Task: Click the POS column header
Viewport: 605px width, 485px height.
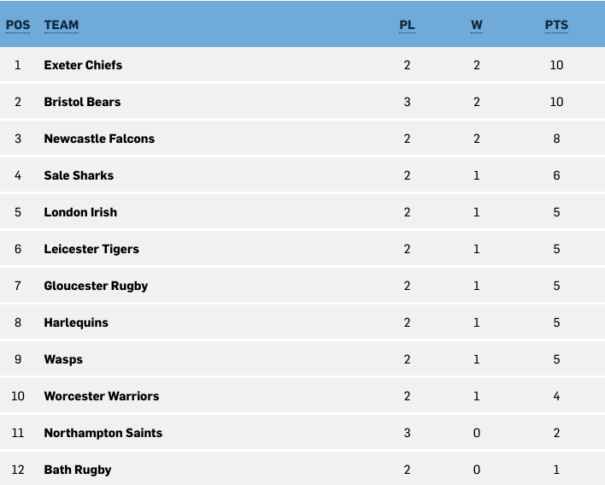Action: click(x=18, y=25)
